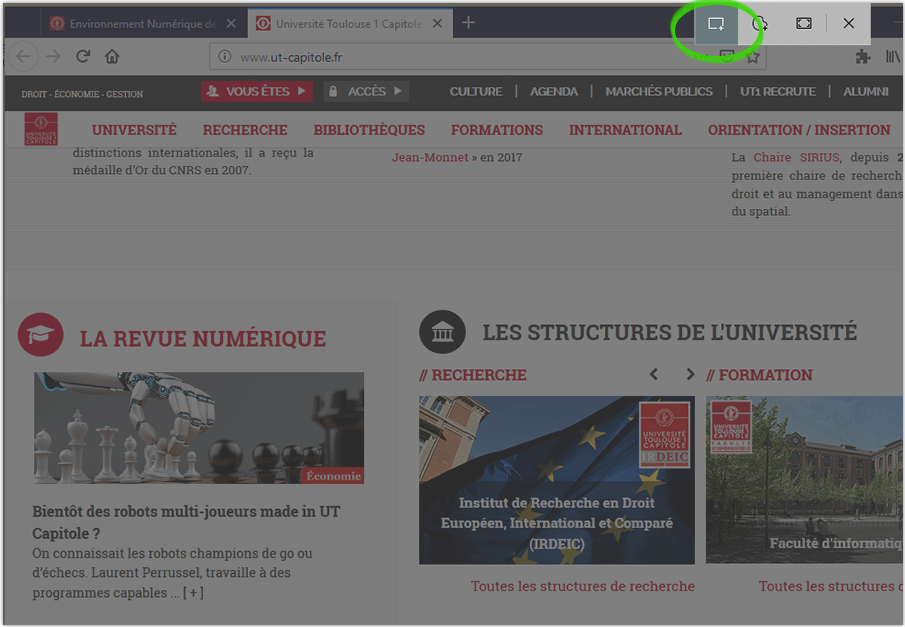The width and height of the screenshot is (905, 627).
Task: Expand the VOUS ÊTES dropdown
Action: point(257,91)
